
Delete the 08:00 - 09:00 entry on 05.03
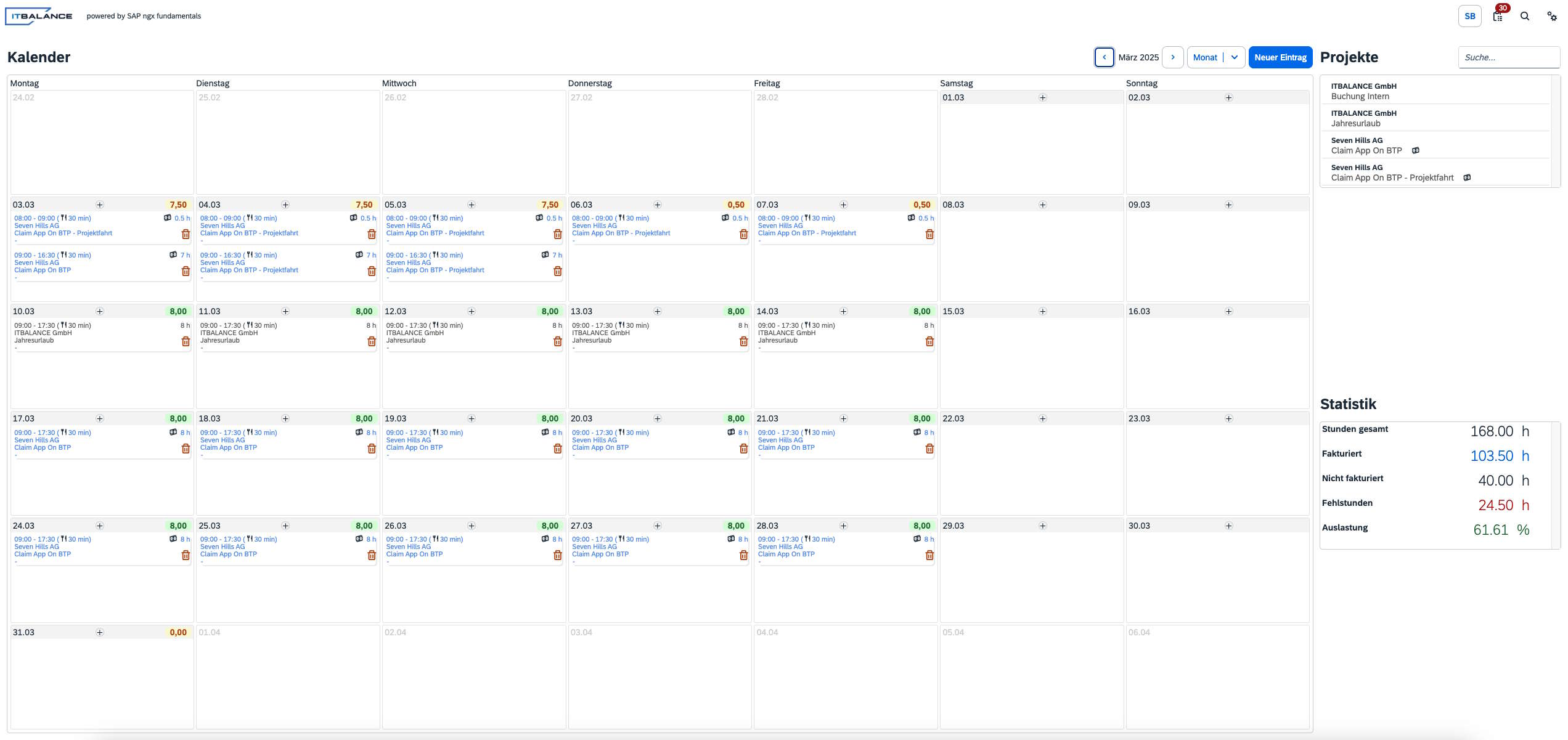pyautogui.click(x=558, y=234)
